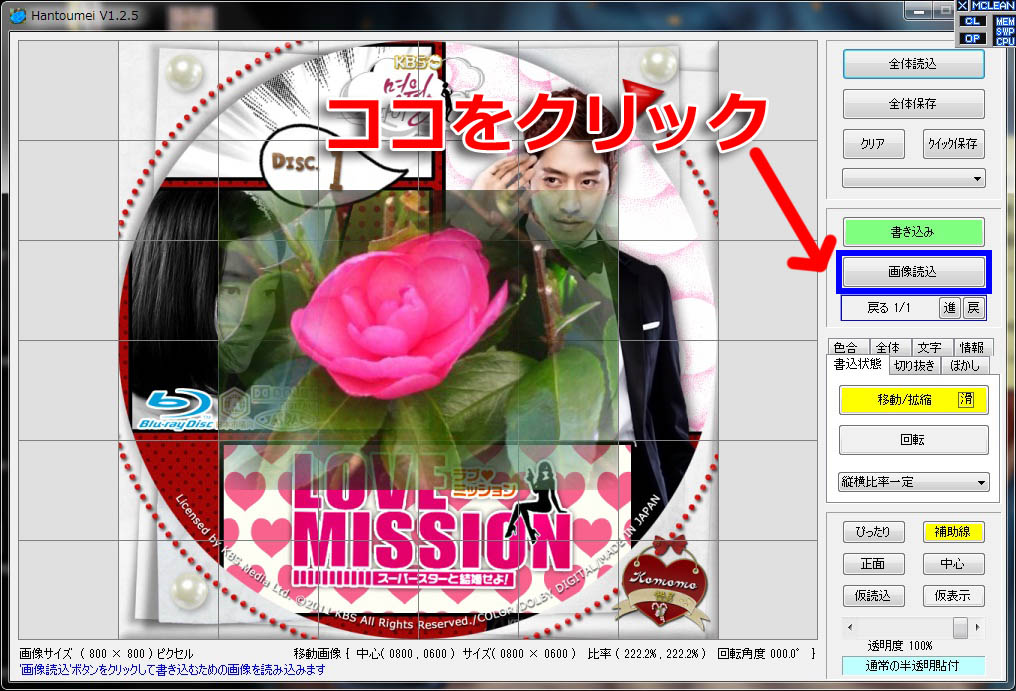The width and height of the screenshot is (1016, 691).
Task: Click the transparency slider left arrow
Action: [849, 627]
